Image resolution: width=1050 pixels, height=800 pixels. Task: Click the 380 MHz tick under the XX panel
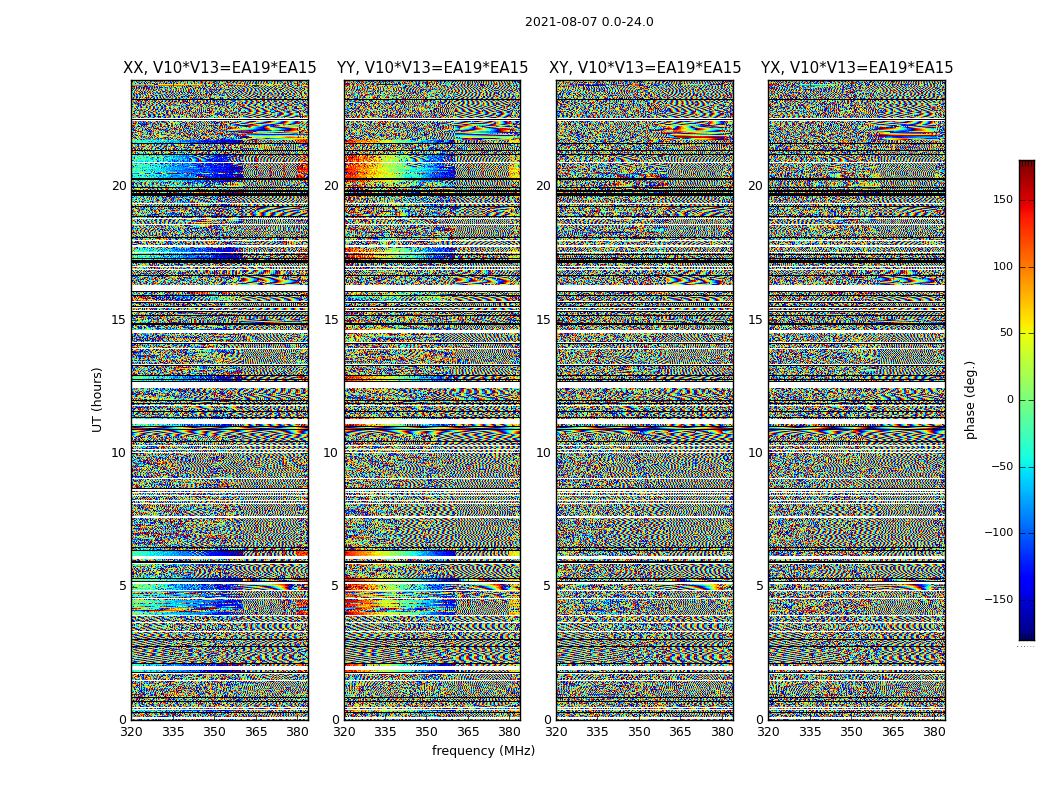click(x=297, y=732)
